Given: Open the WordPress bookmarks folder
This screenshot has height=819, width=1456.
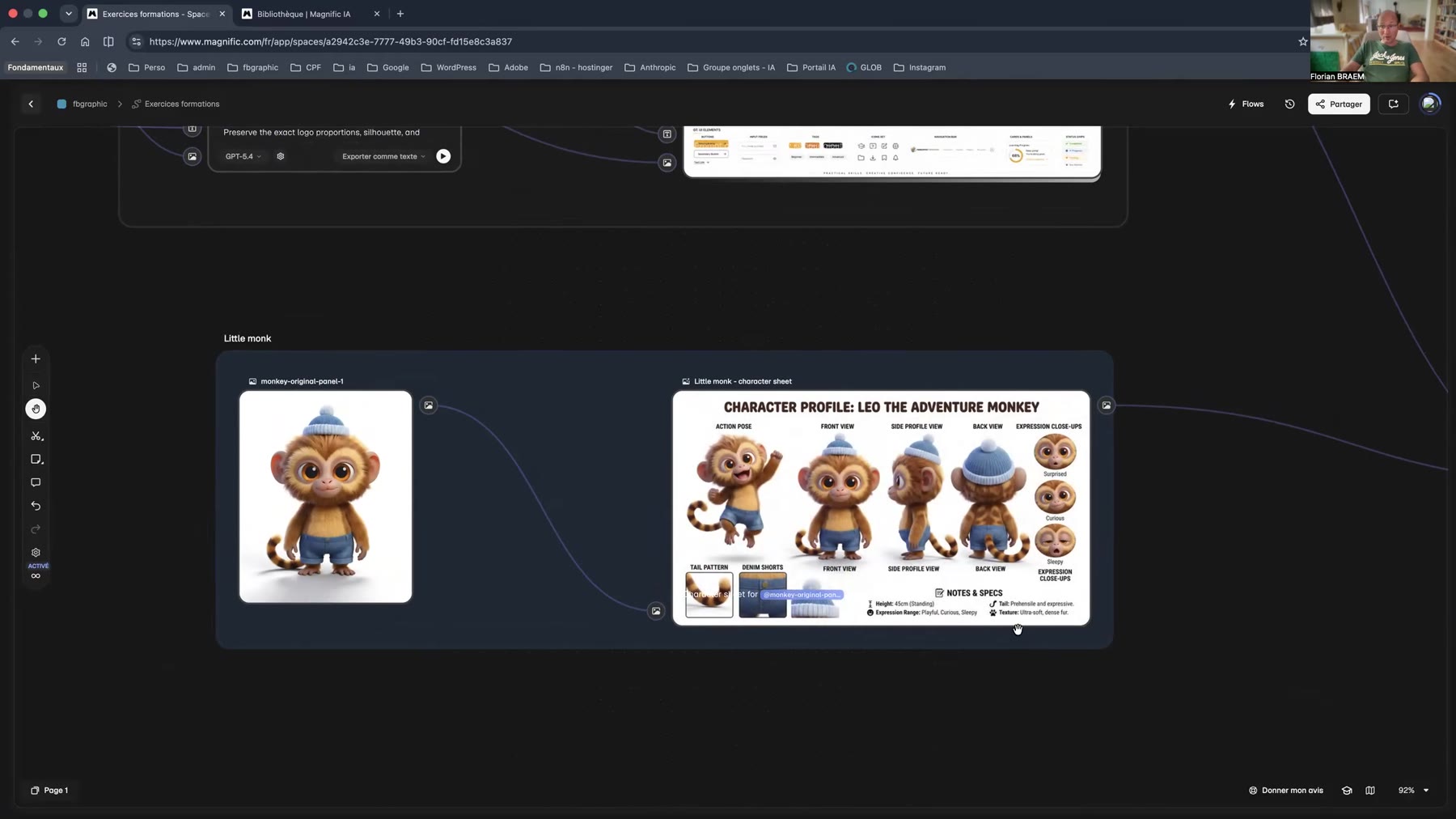Looking at the screenshot, I should 449,67.
